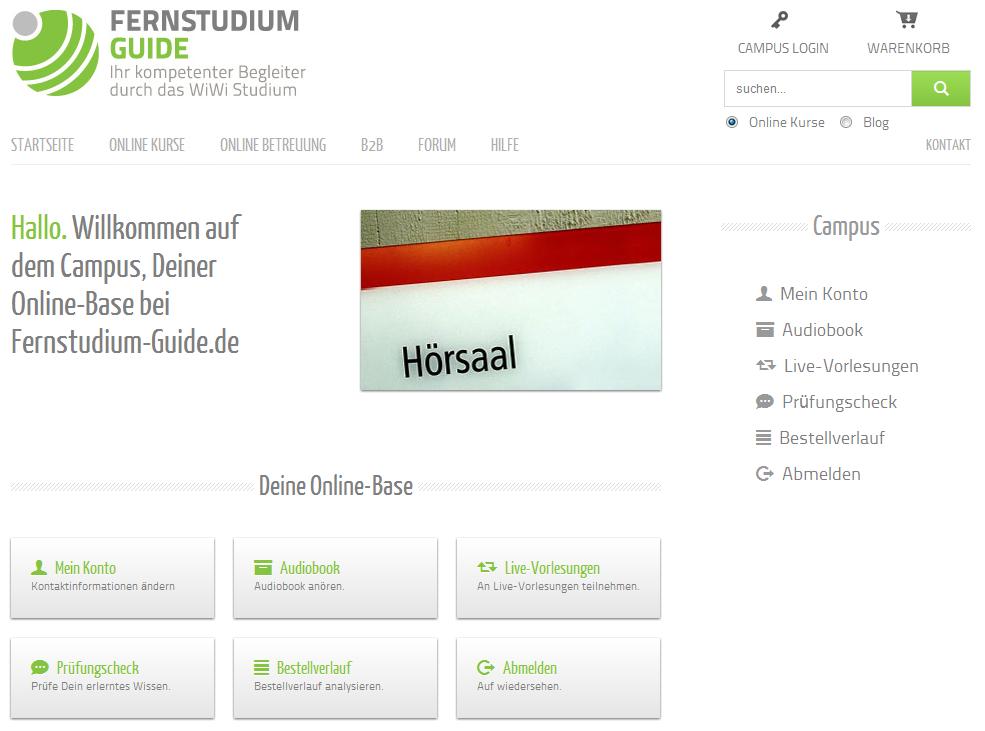Open the B2B menu item
985x731 pixels.
click(x=372, y=145)
